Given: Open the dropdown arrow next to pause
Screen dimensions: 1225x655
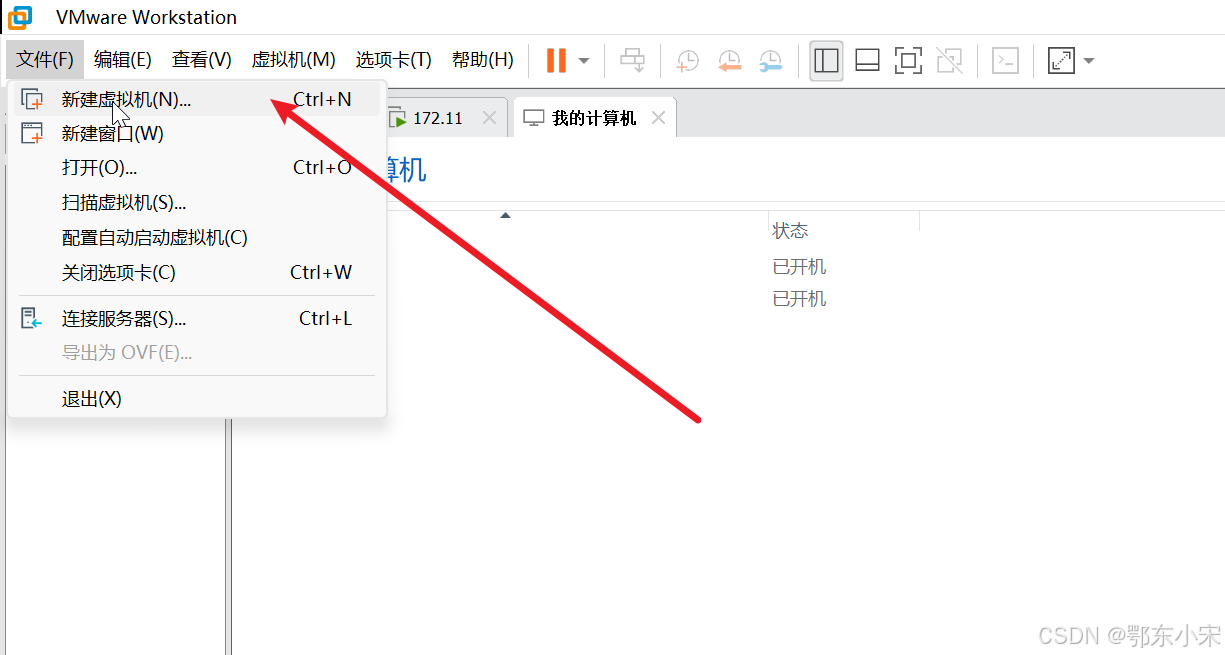Looking at the screenshot, I should 584,61.
